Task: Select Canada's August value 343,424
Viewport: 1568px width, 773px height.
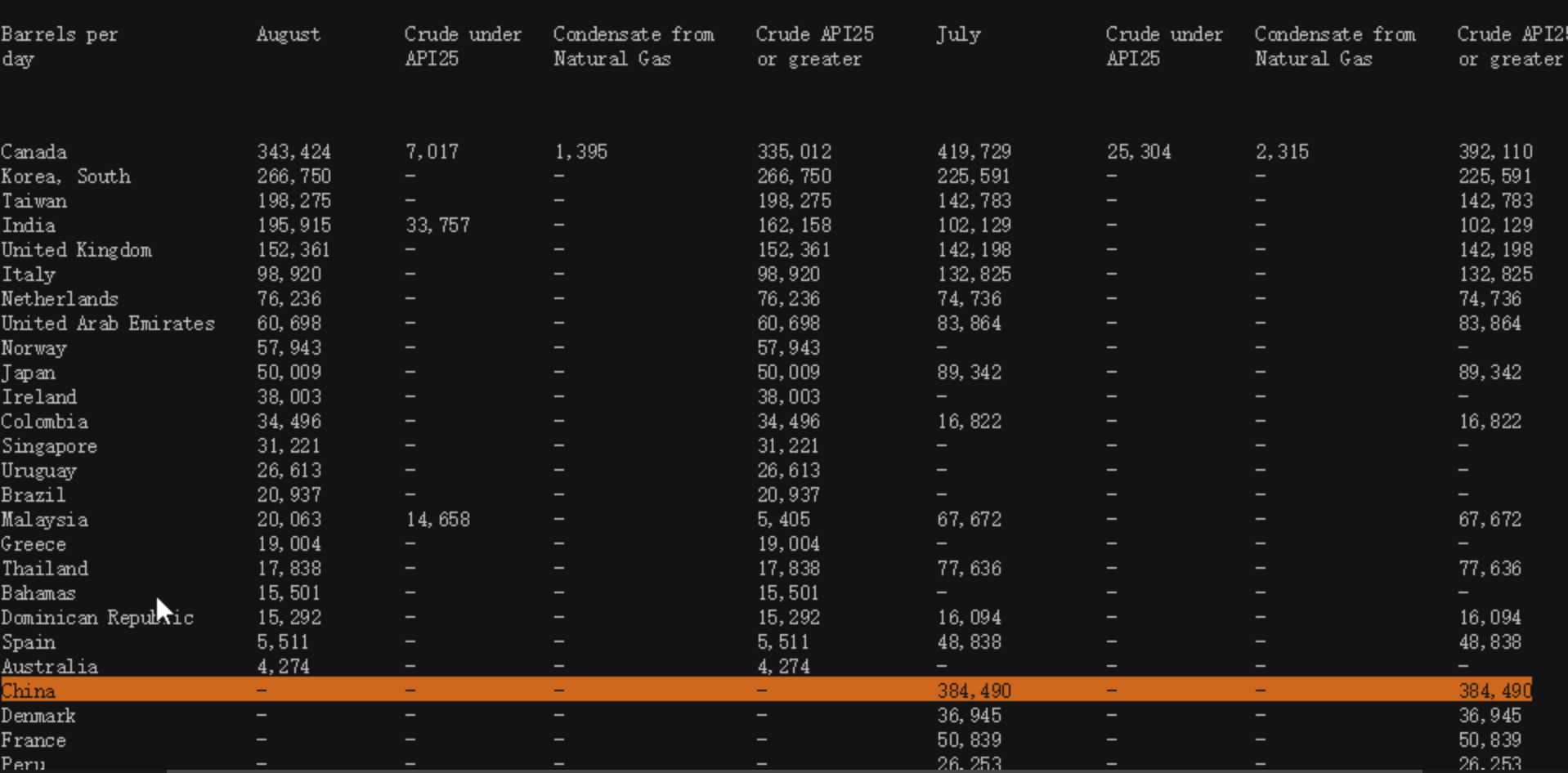Action: (293, 152)
